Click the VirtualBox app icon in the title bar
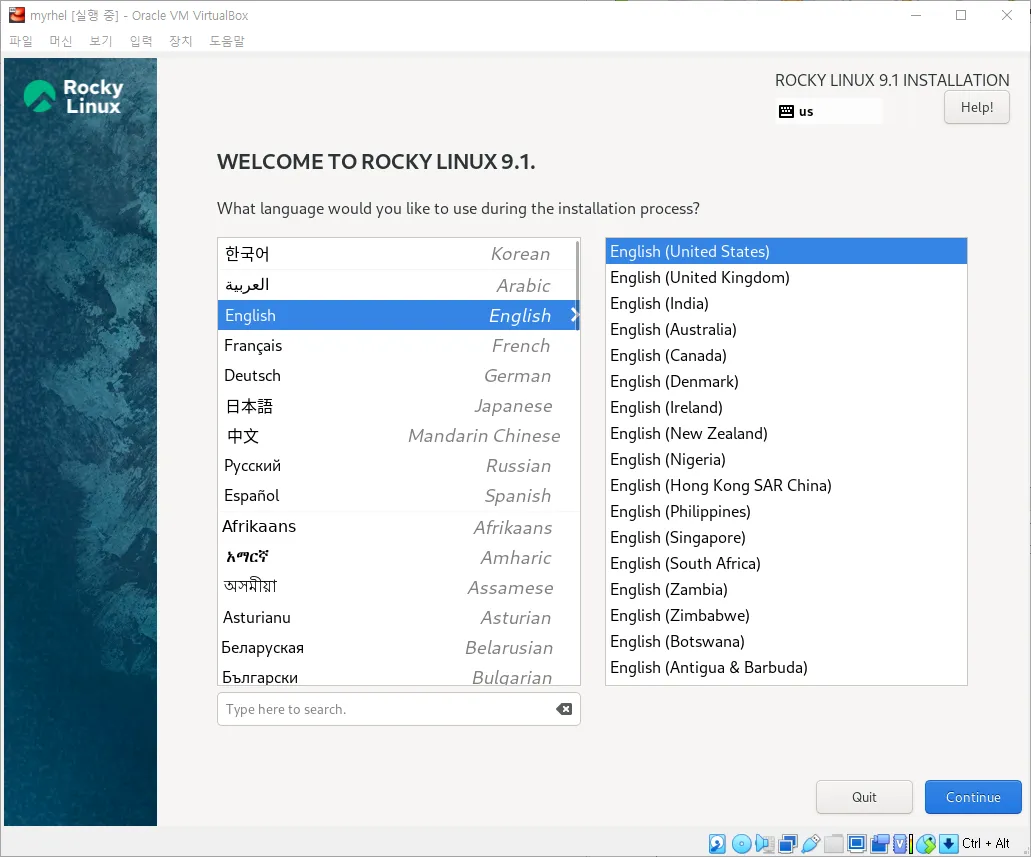Screen dimensions: 1031x857 16,14
